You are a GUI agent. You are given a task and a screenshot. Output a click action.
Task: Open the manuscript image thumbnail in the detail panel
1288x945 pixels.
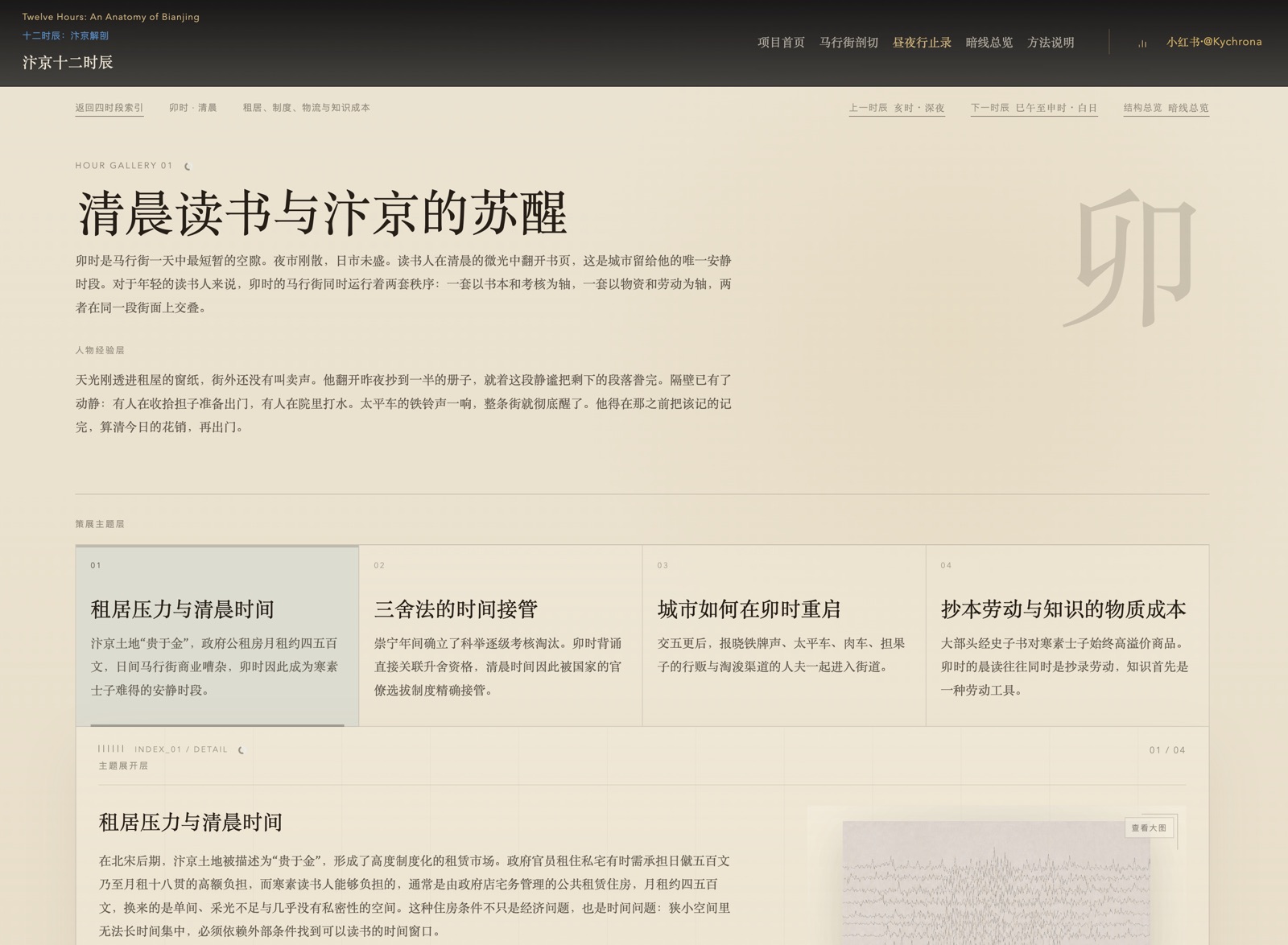coord(996,882)
